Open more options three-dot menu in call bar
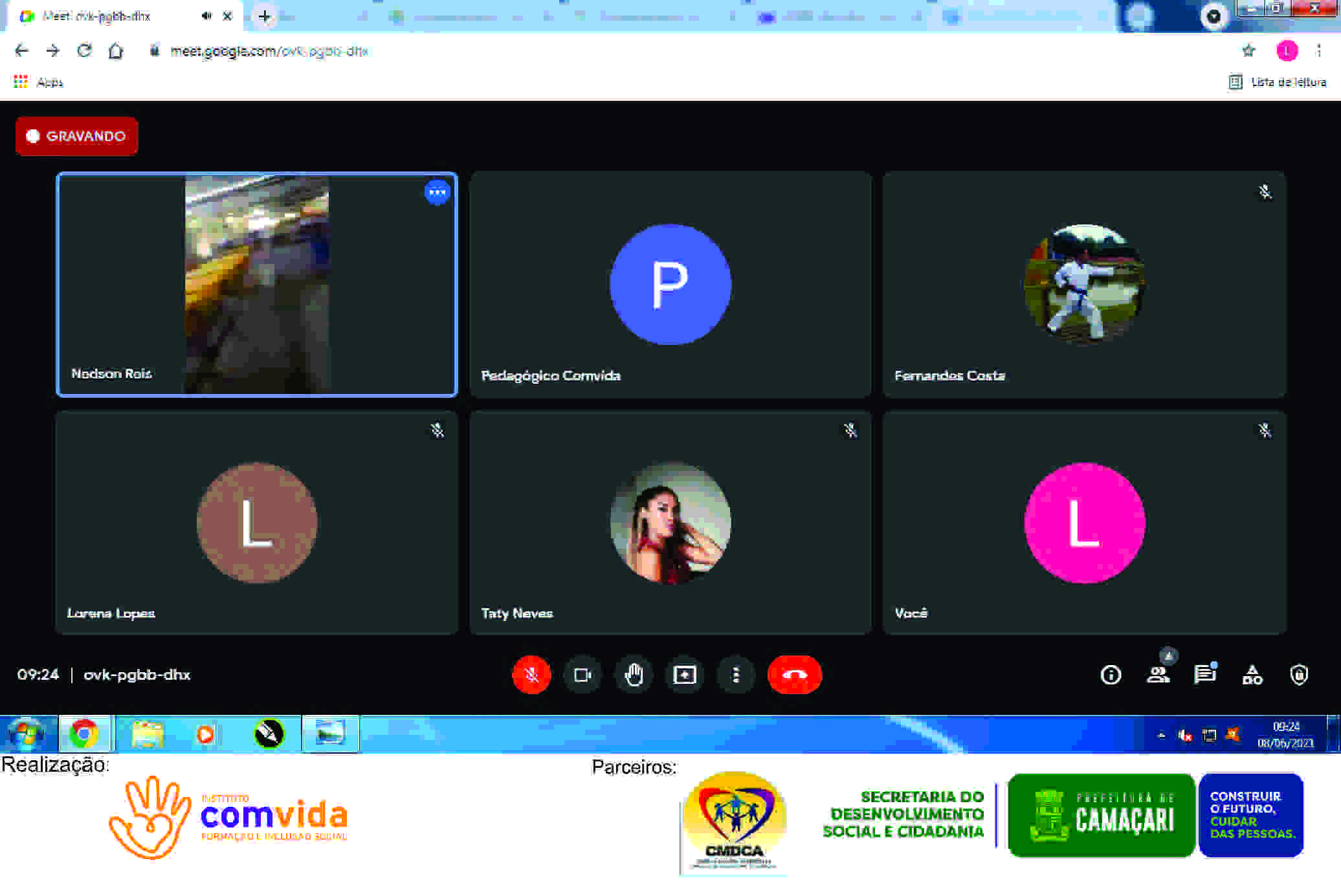Viewport: 1341px width, 896px height. [735, 675]
